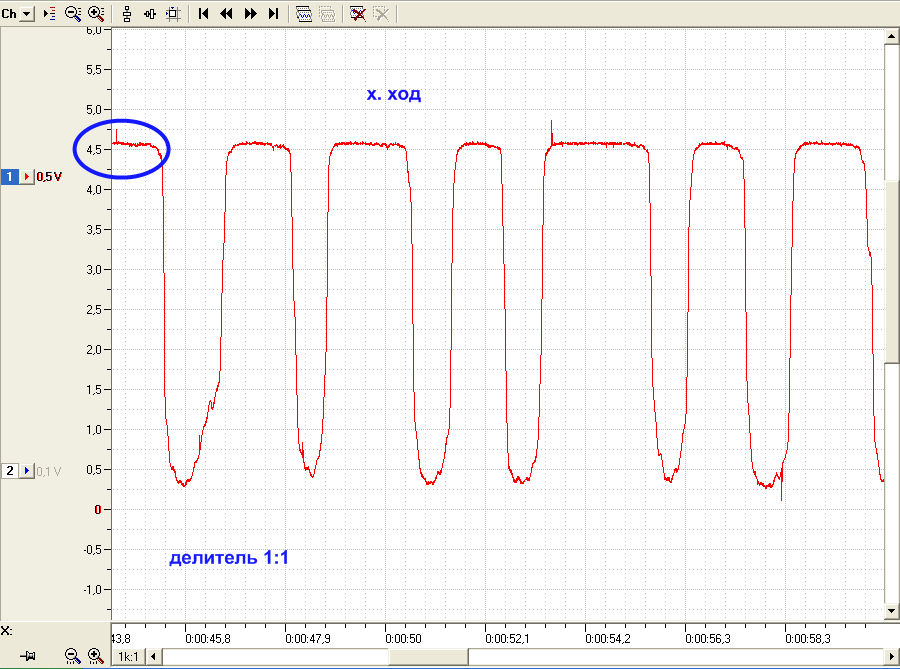Screen dimensions: 900x669
Task: Click the X: cursor readout label
Action: (x=6, y=631)
